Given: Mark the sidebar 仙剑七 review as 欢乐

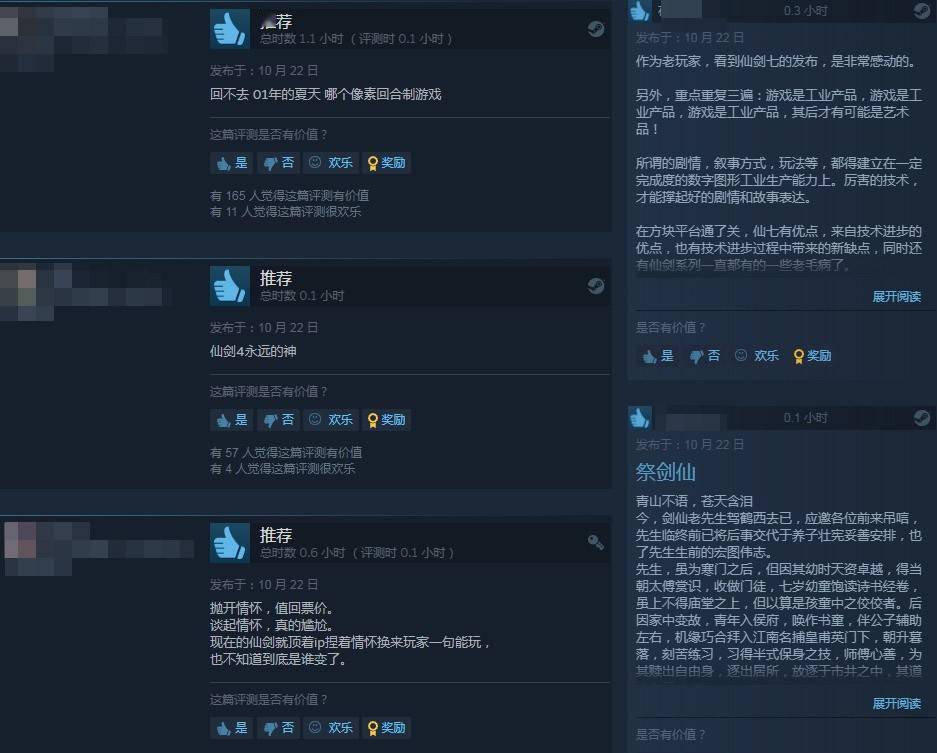Looking at the screenshot, I should pos(757,356).
